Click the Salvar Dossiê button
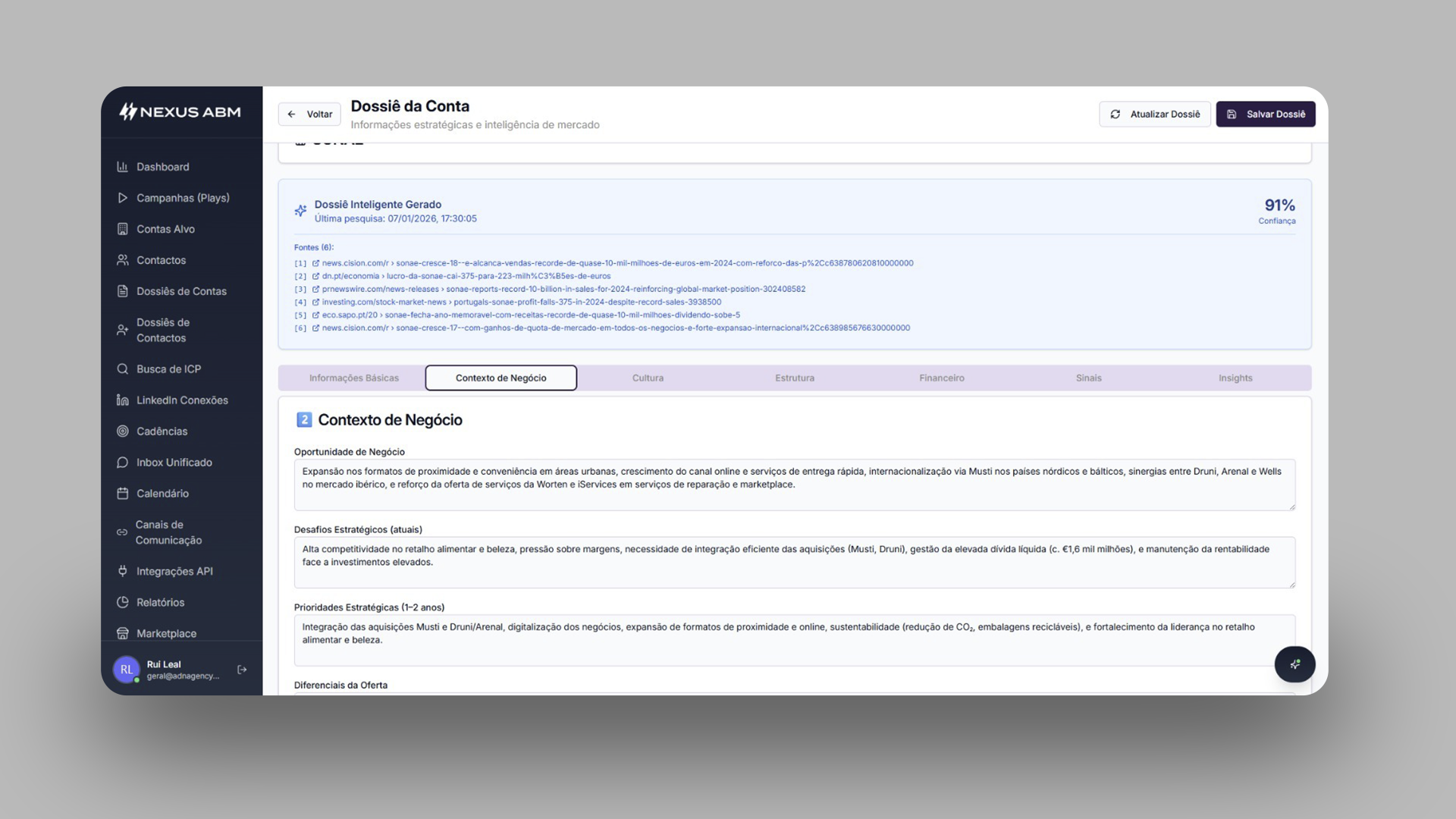1456x819 pixels. point(1265,114)
